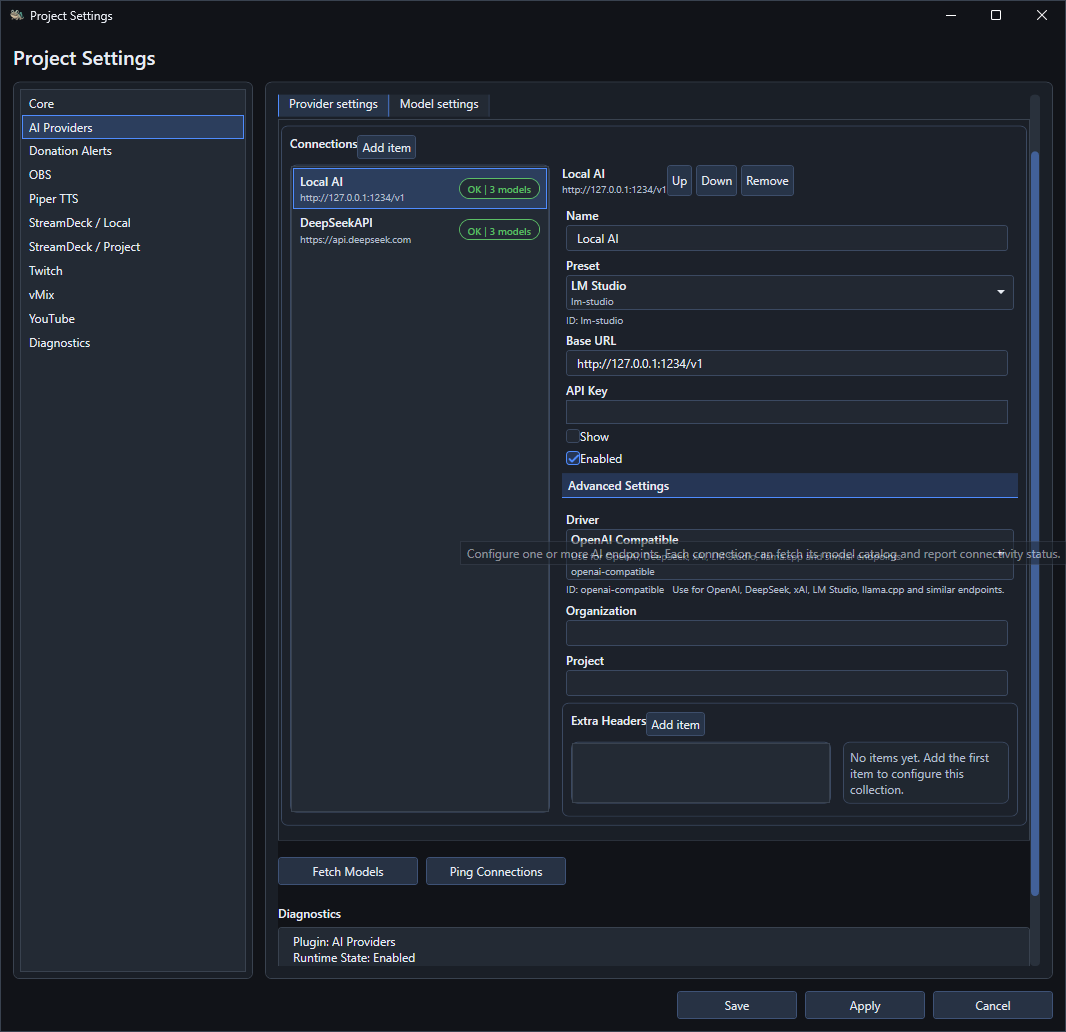Select AI Providers in the sidebar

(x=133, y=127)
